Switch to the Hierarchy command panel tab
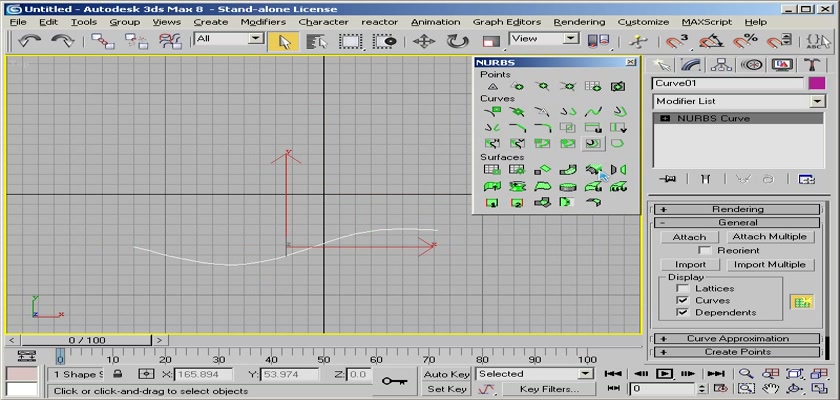Screen dimensions: 840x400 (x=722, y=65)
